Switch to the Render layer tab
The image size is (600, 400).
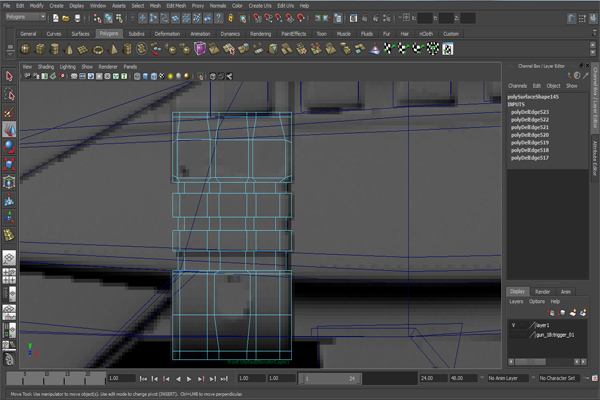(x=542, y=292)
